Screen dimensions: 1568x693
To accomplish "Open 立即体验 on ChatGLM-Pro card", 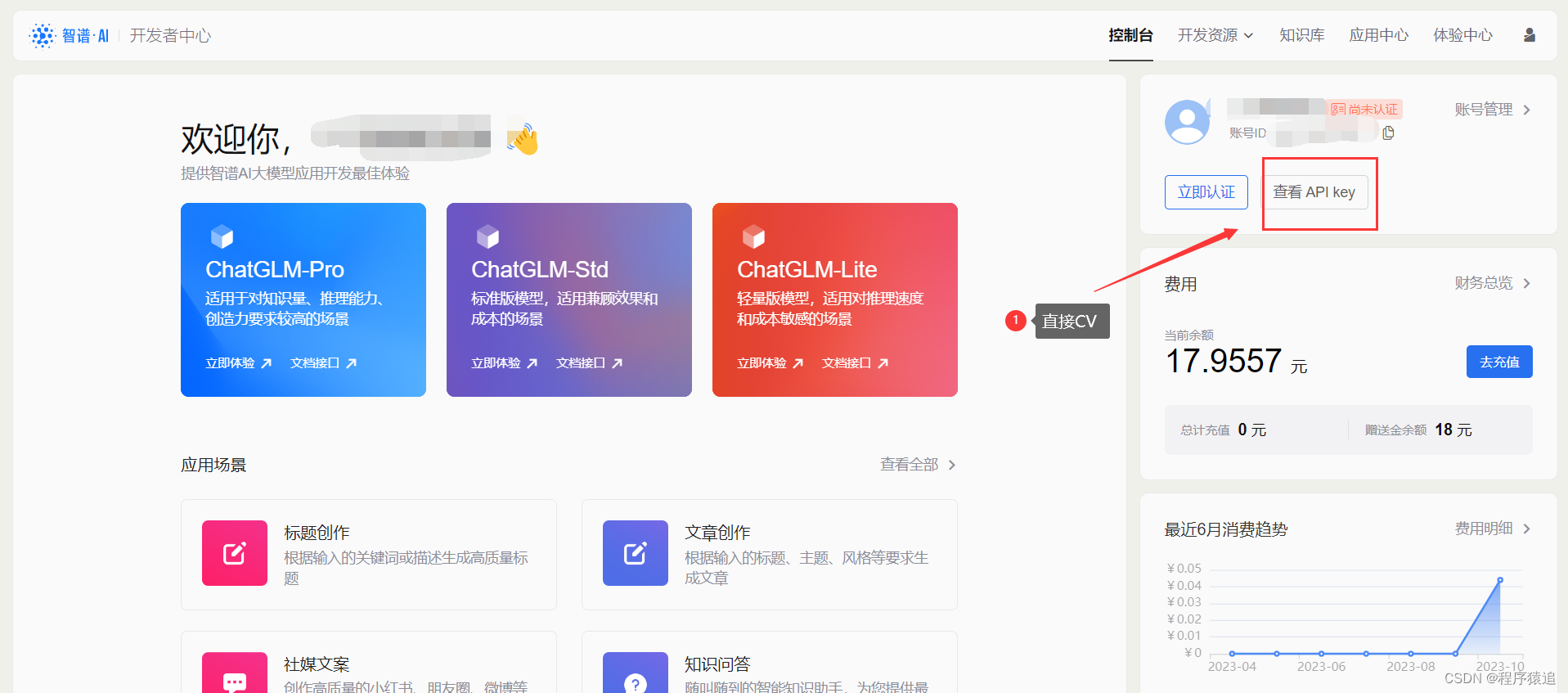I will click(238, 362).
